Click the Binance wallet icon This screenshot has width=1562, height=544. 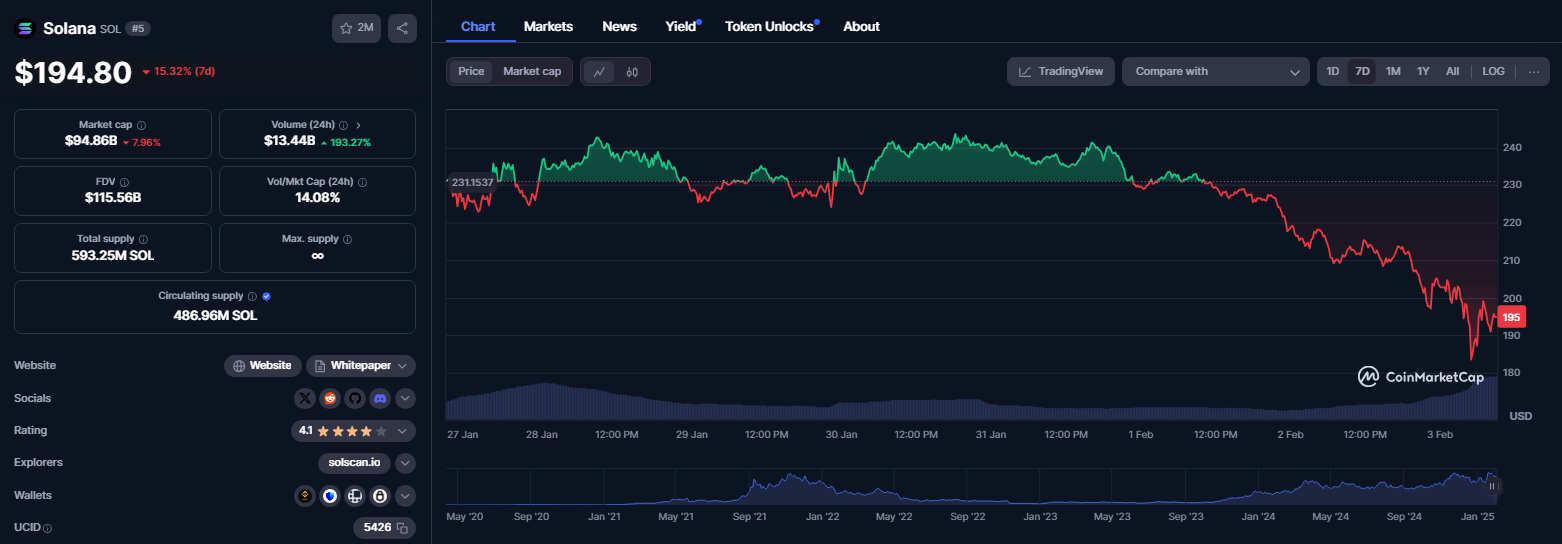pos(306,495)
